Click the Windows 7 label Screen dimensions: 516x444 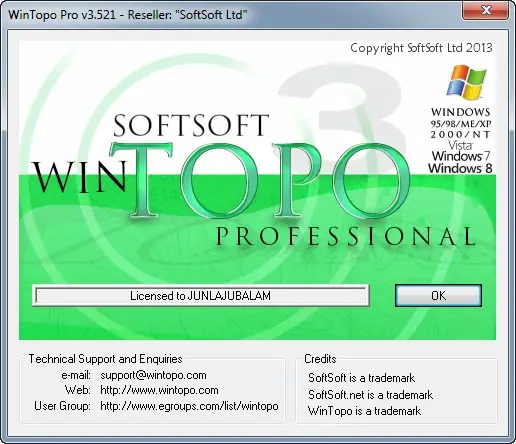click(x=461, y=156)
